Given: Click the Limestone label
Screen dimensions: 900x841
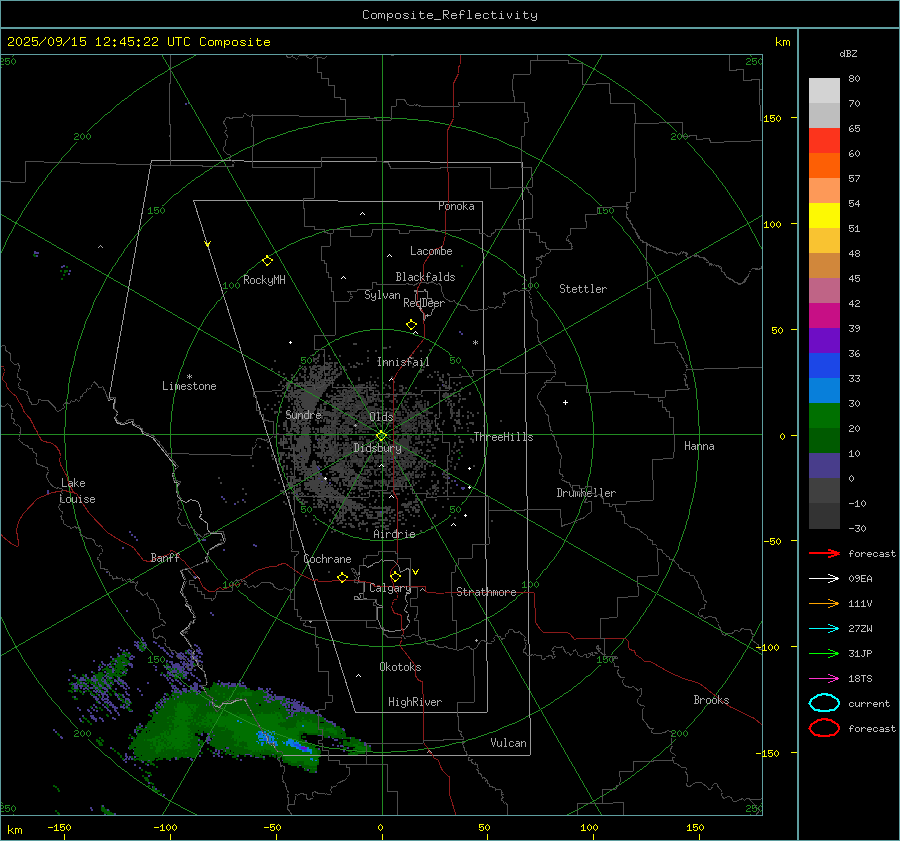Looking at the screenshot, I should click(x=189, y=386).
